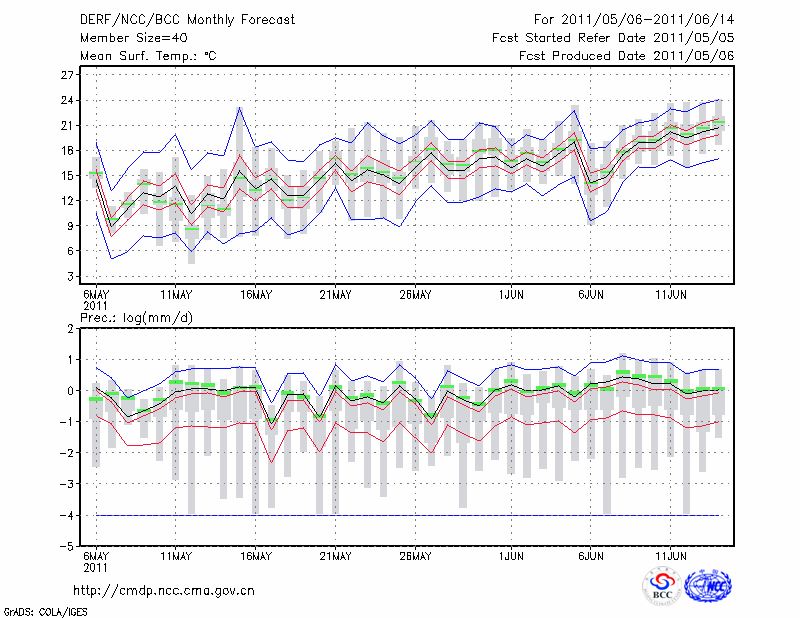
Task: Select the Member Size=40 label
Action: click(126, 38)
